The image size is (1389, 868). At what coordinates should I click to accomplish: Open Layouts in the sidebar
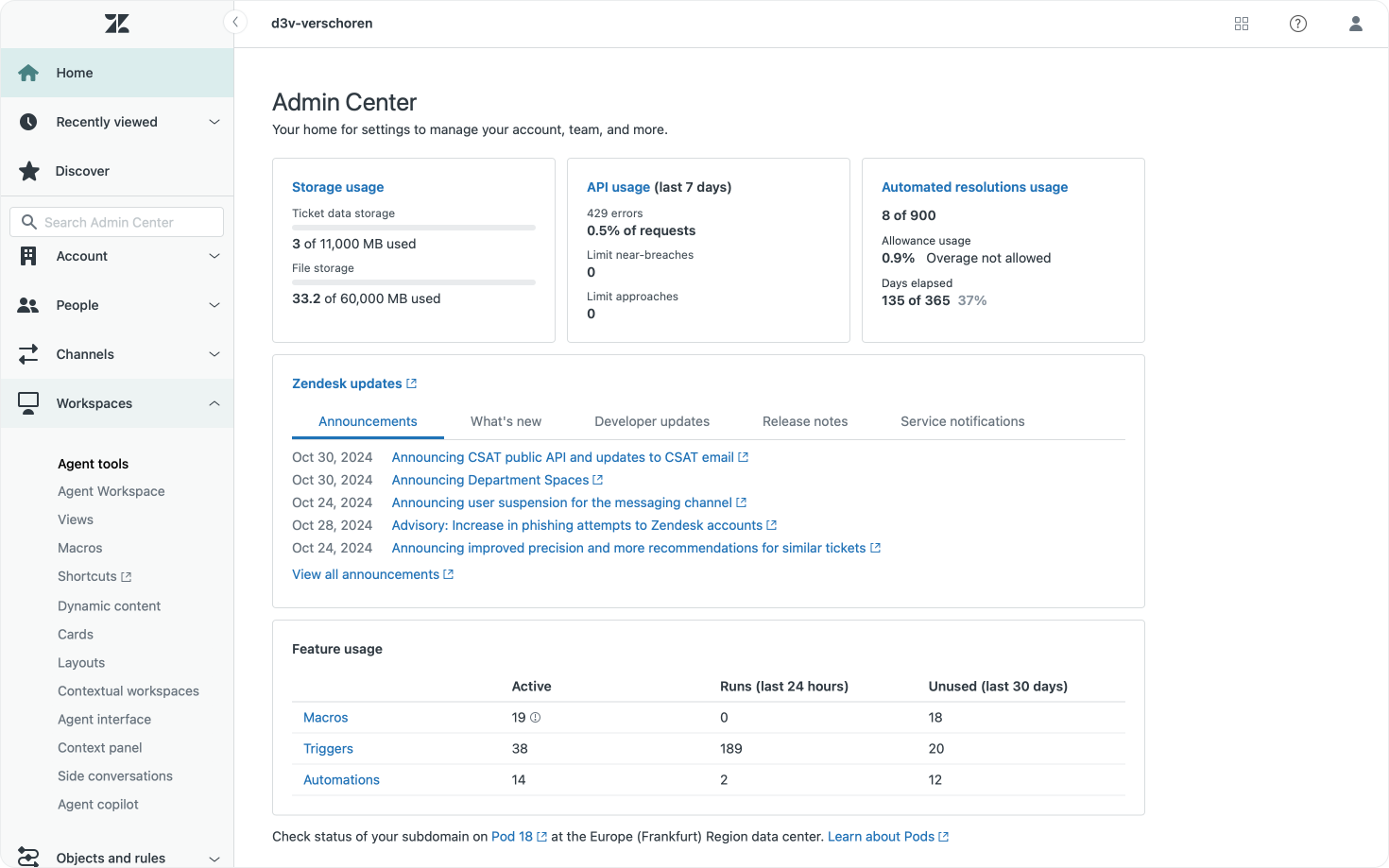pos(81,663)
